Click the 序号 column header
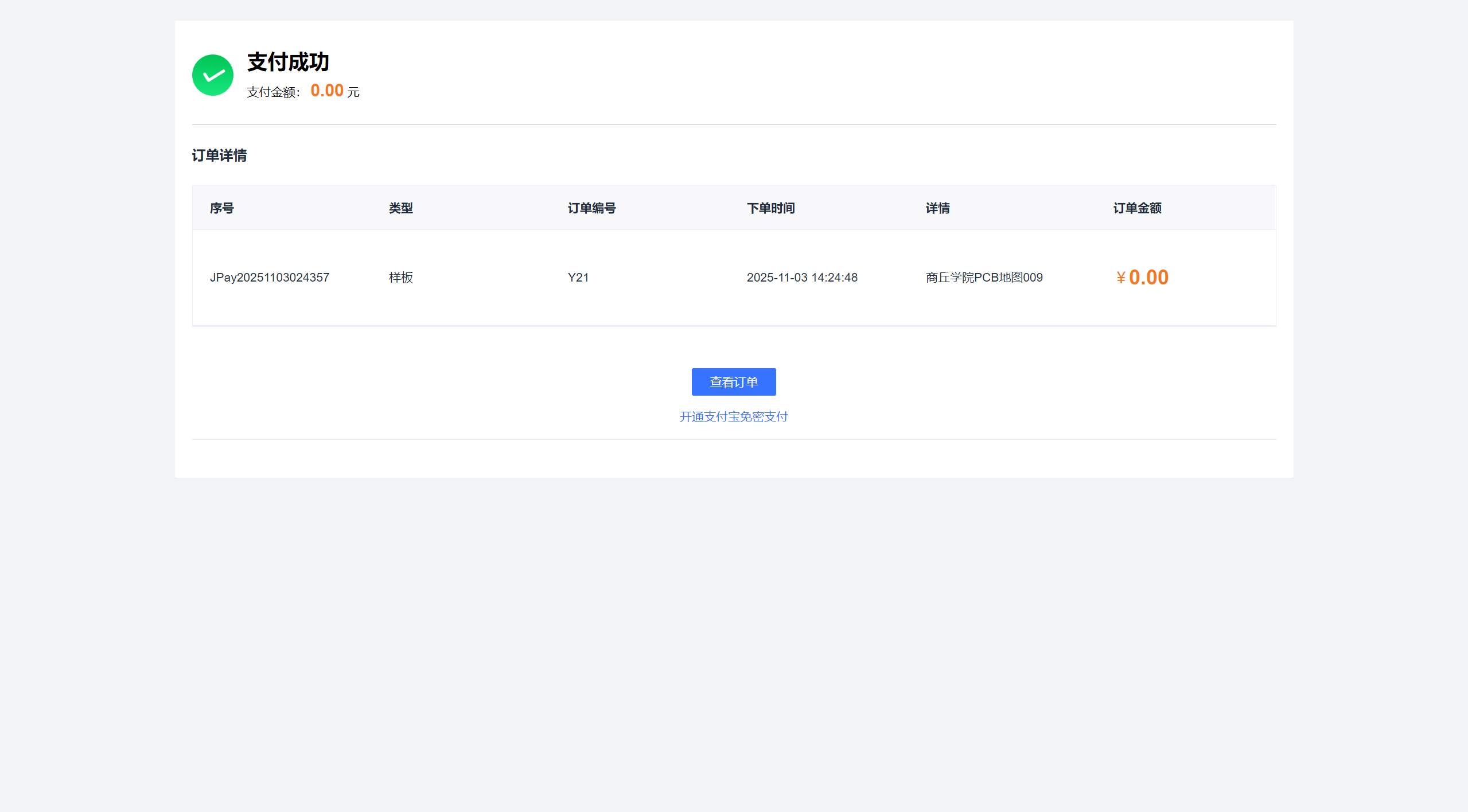Image resolution: width=1468 pixels, height=812 pixels. point(221,208)
